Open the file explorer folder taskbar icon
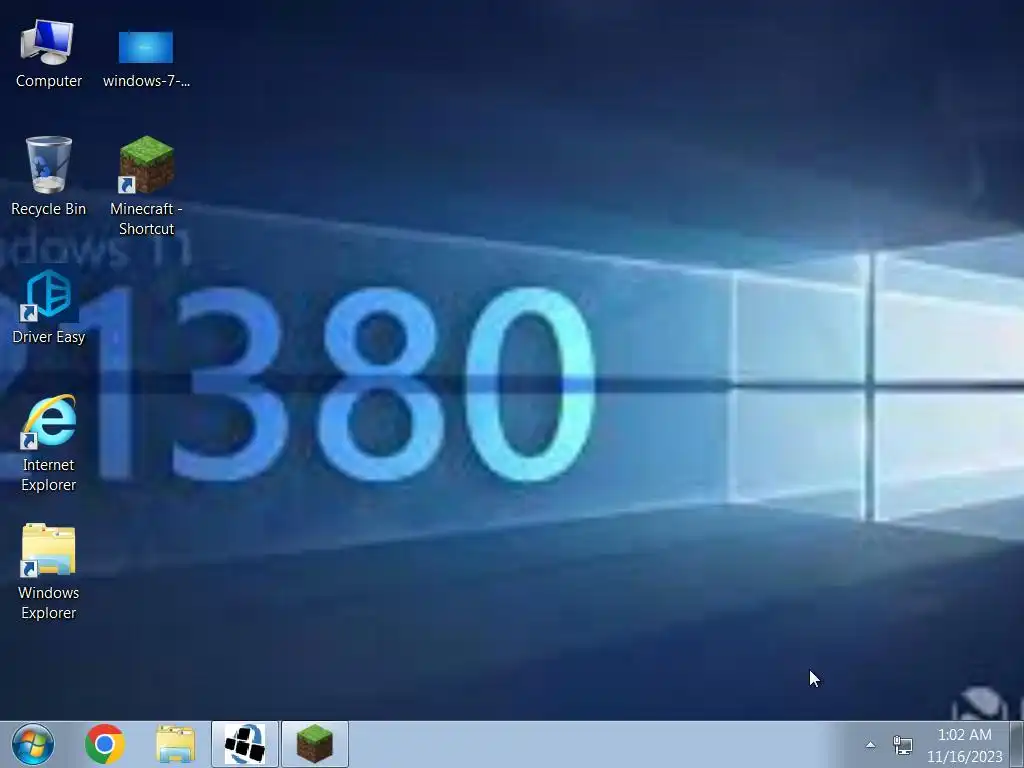Viewport: 1024px width, 768px height. pos(175,744)
